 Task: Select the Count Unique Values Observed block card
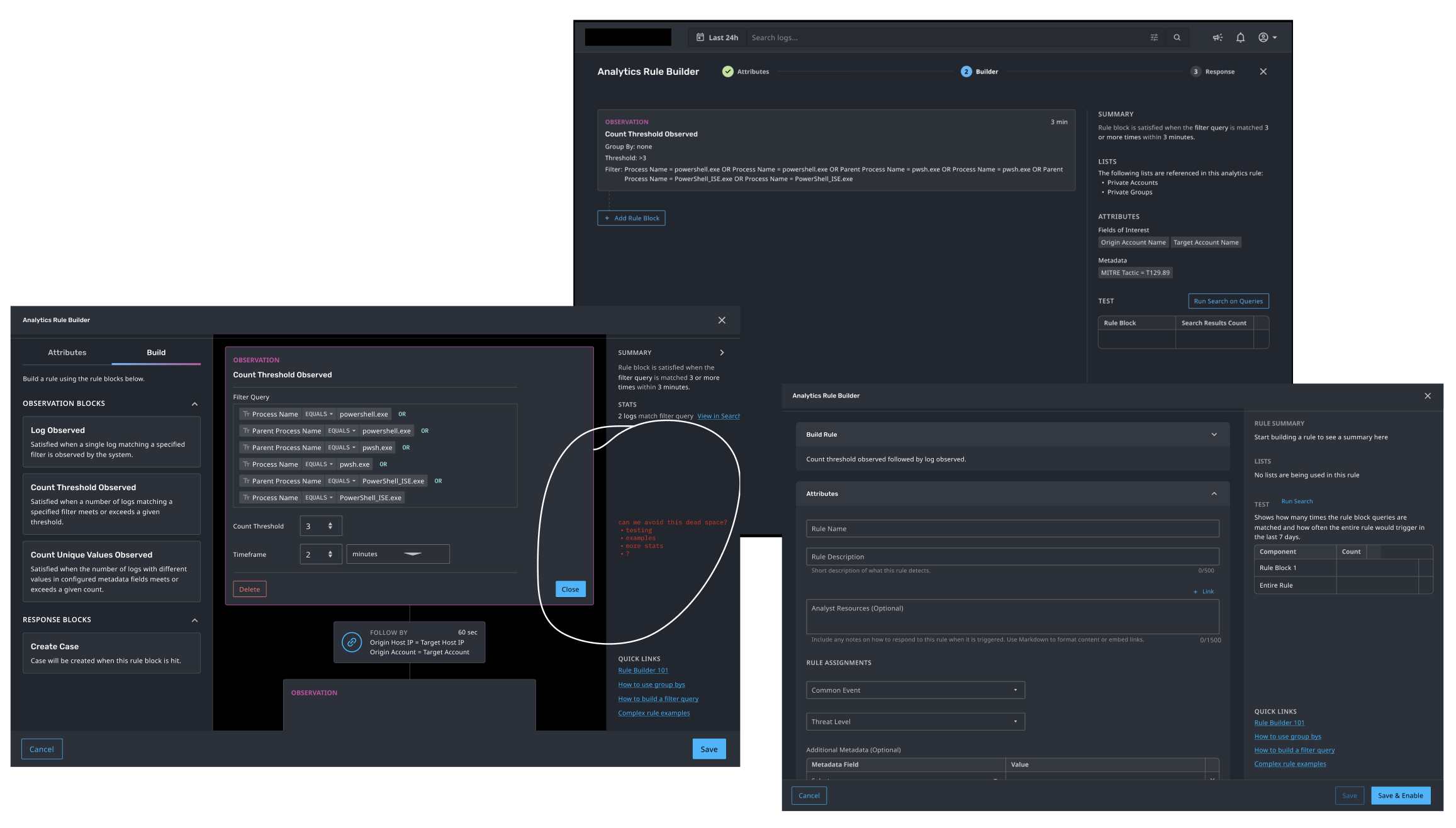(111, 572)
